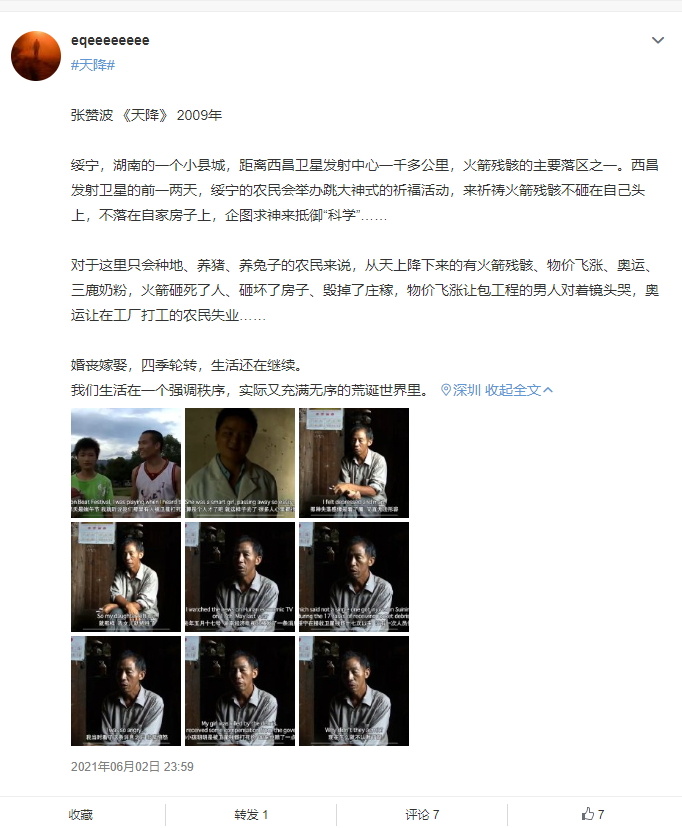682x828 pixels.
Task: Open thumbnail of man in white coat
Action: click(240, 463)
